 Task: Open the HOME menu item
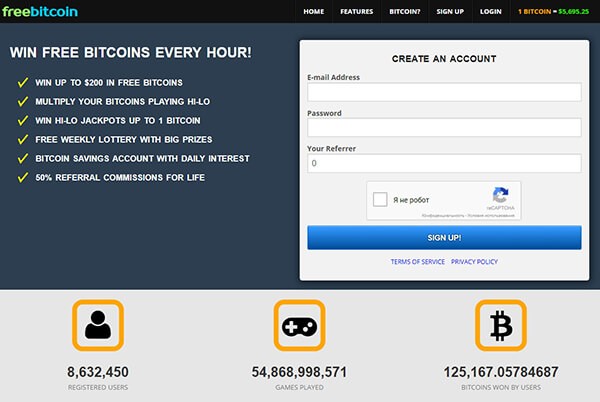click(314, 11)
